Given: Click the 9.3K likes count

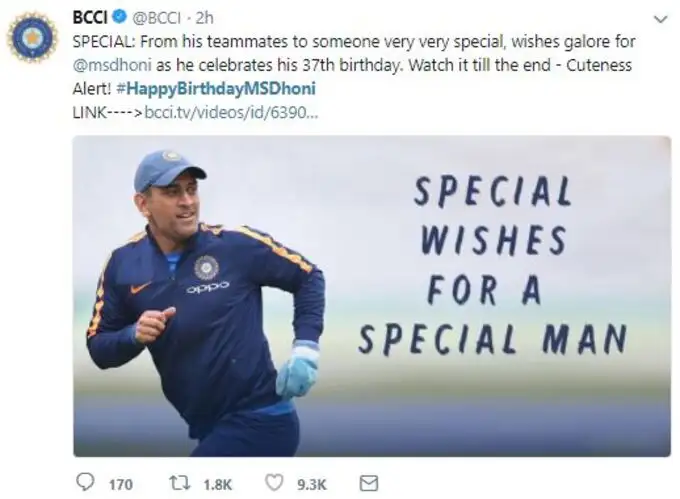Looking at the screenshot, I should [314, 484].
